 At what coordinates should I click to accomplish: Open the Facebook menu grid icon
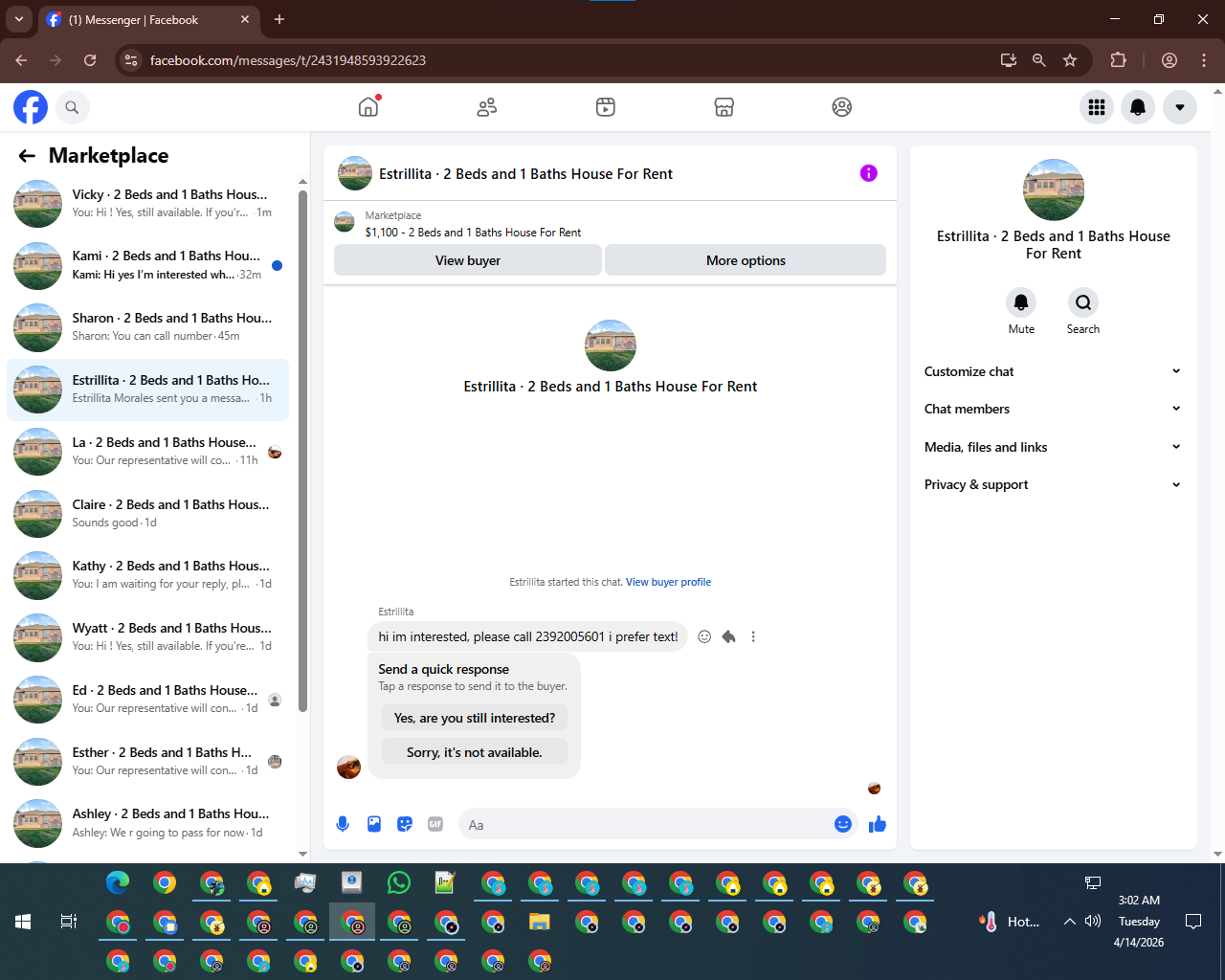1097,107
